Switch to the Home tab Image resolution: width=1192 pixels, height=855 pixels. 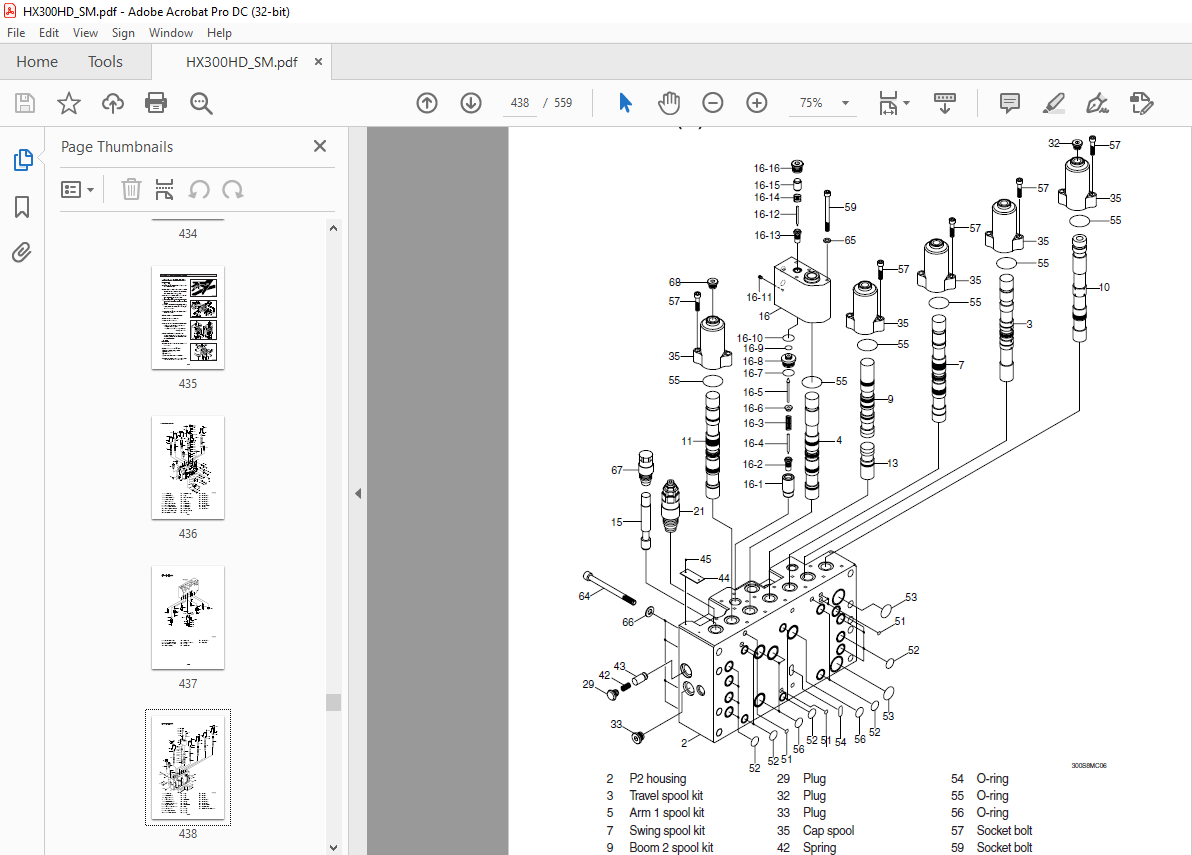click(x=37, y=62)
